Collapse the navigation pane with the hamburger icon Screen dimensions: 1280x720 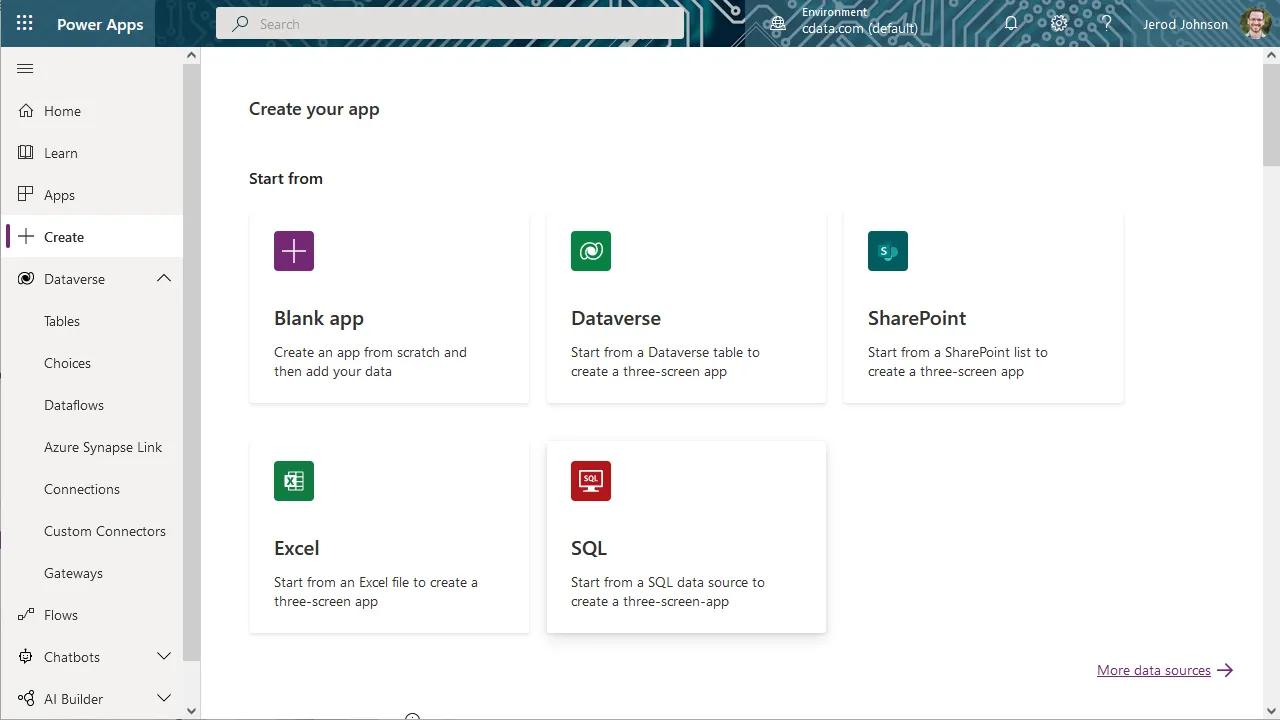click(x=25, y=68)
